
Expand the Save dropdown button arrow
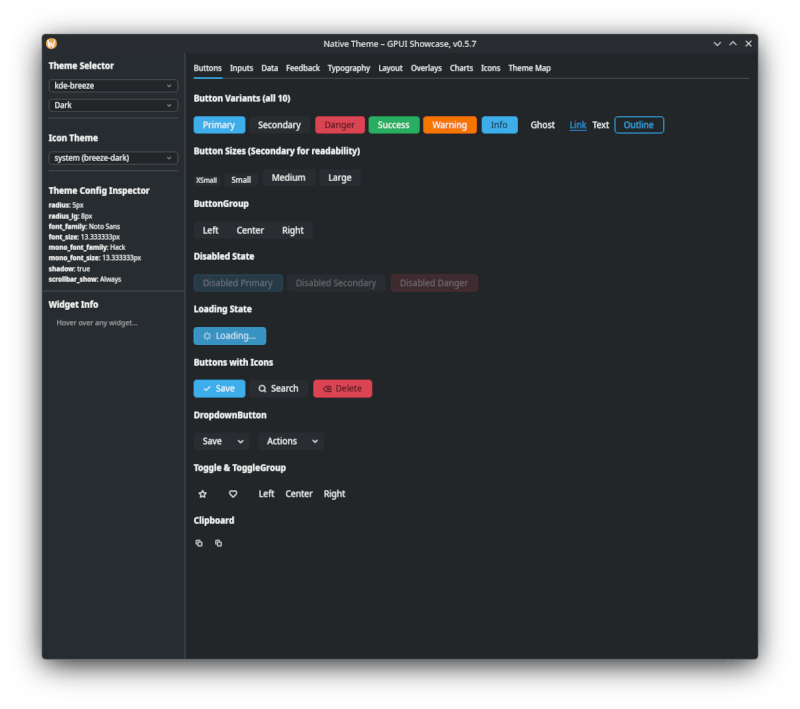click(240, 442)
